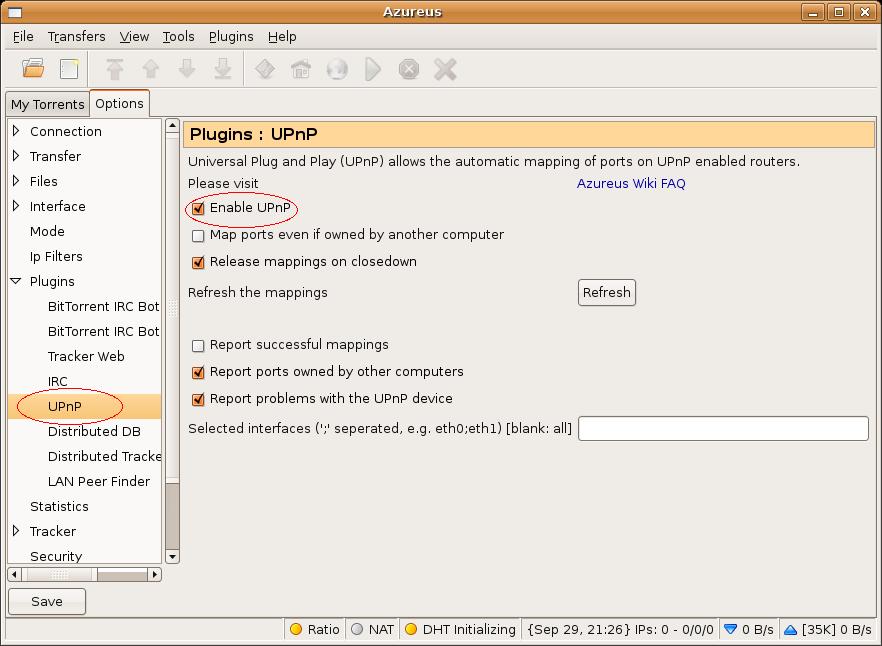Open the Tools menu

[x=178, y=37]
